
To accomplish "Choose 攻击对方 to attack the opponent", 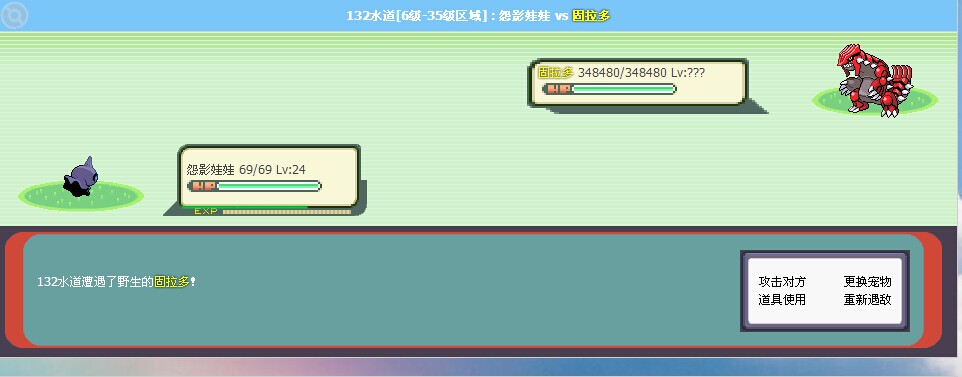I will point(782,282).
